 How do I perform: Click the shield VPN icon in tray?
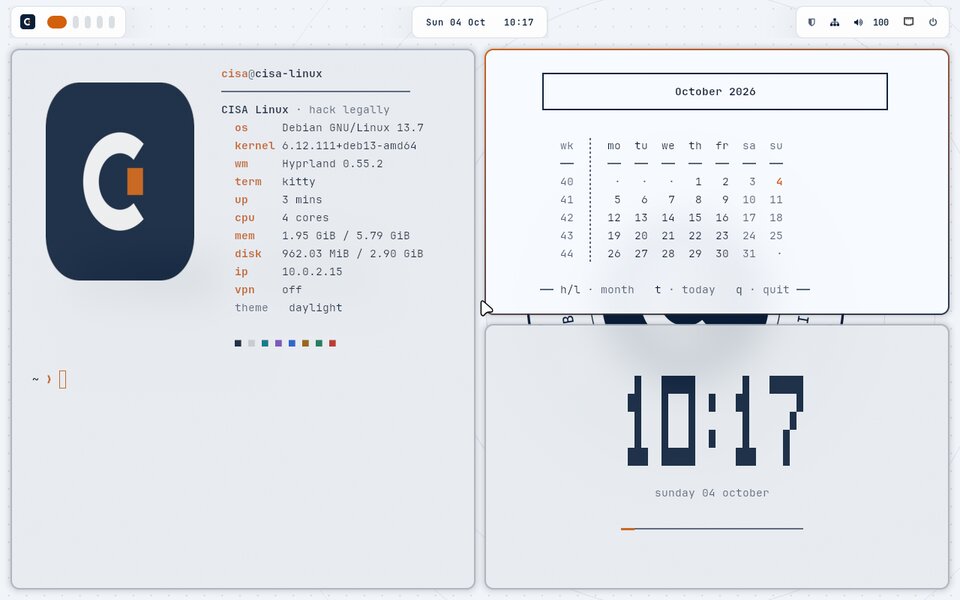coord(811,22)
